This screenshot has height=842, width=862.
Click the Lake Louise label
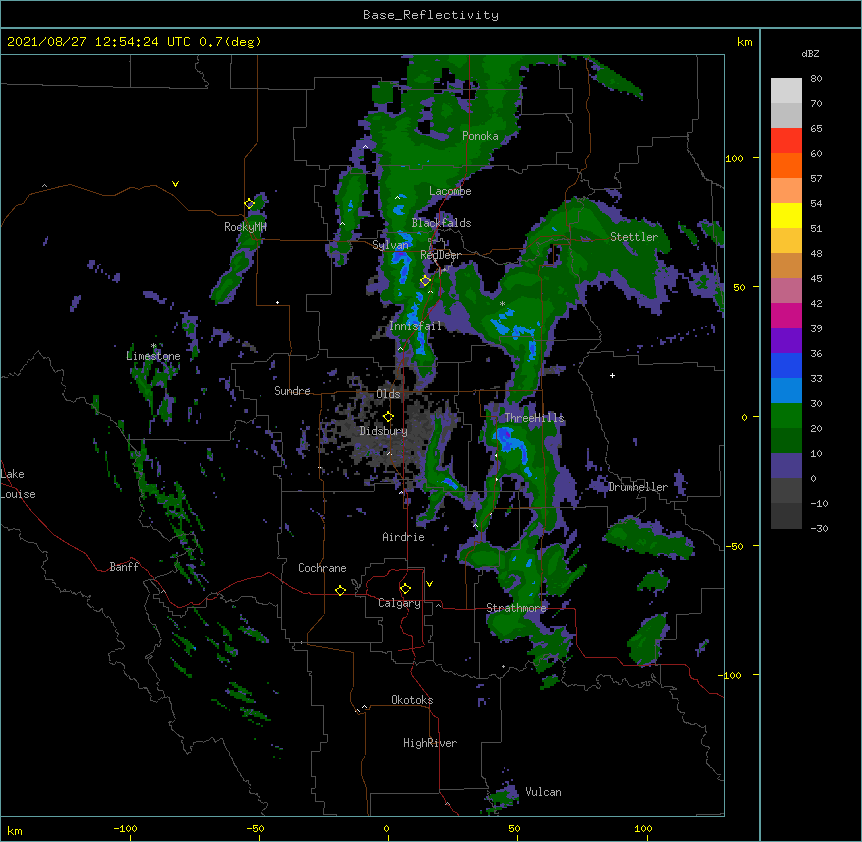pyautogui.click(x=18, y=484)
